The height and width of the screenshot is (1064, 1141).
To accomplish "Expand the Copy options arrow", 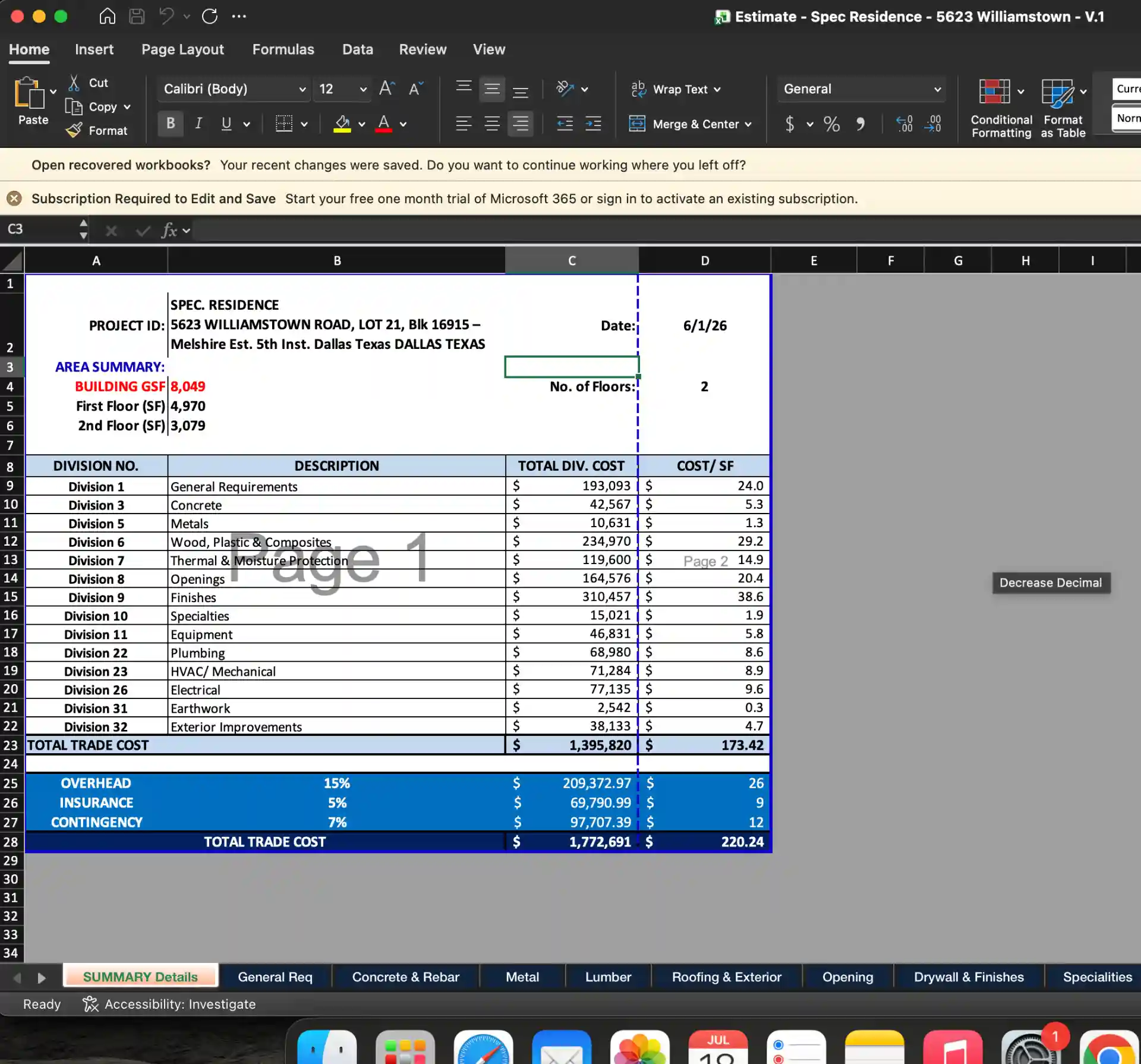I will click(127, 107).
